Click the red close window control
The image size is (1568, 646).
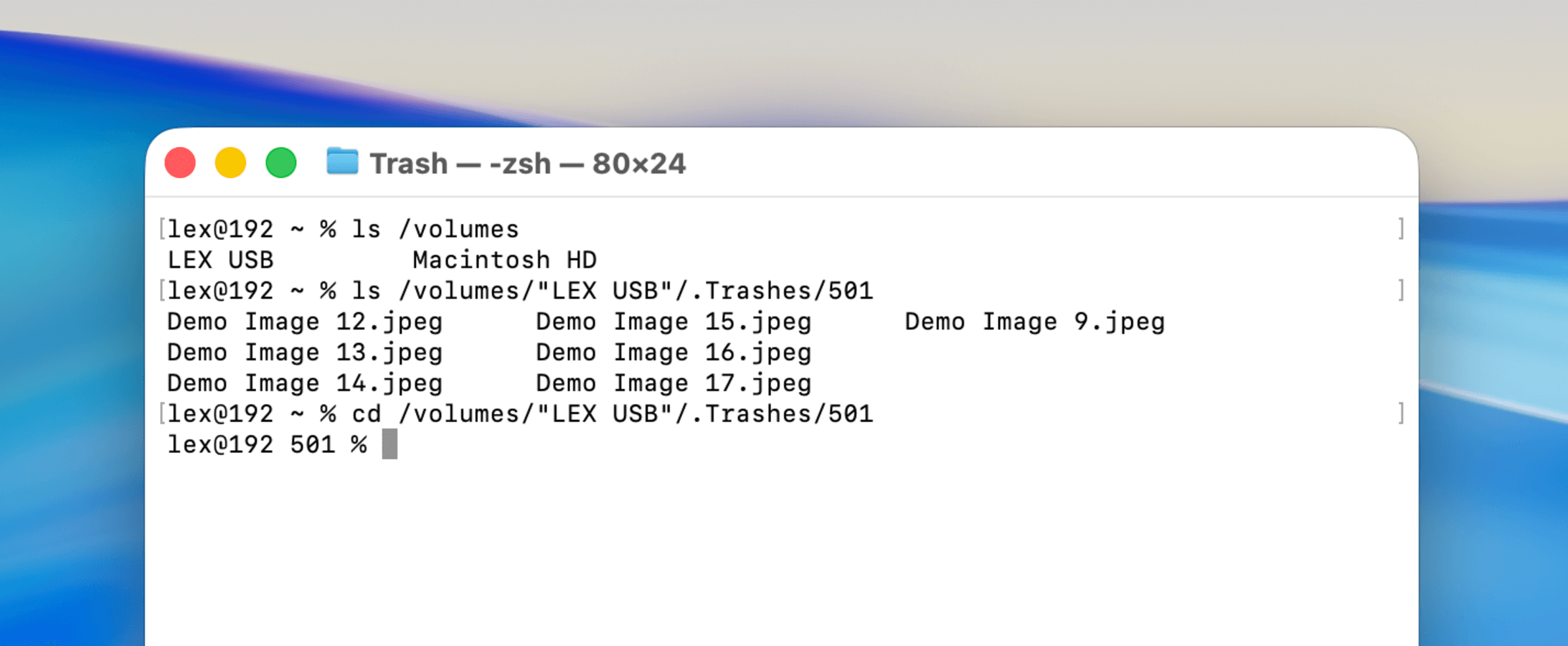pos(181,163)
